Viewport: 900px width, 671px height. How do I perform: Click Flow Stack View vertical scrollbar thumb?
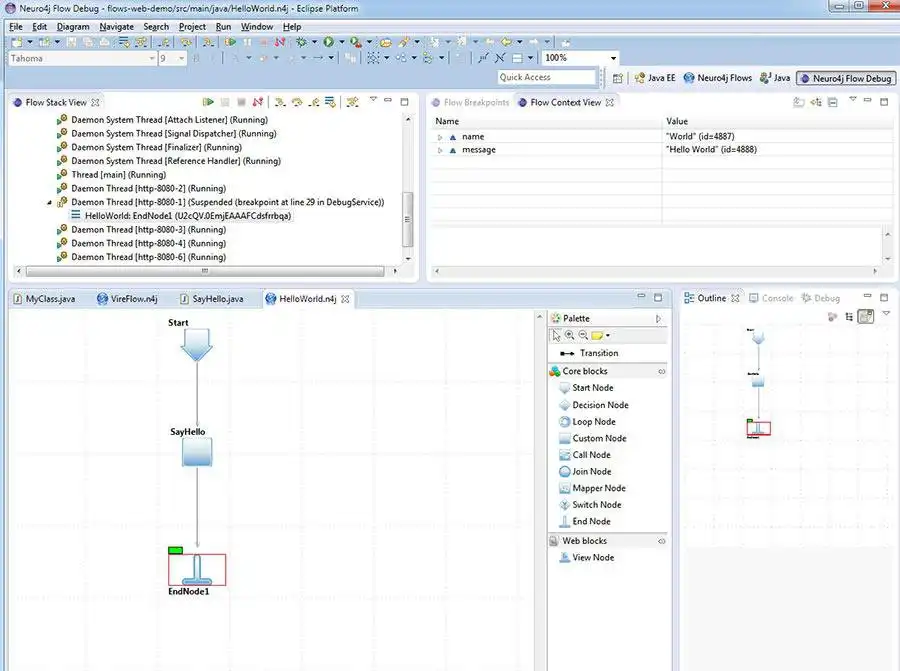pyautogui.click(x=408, y=219)
